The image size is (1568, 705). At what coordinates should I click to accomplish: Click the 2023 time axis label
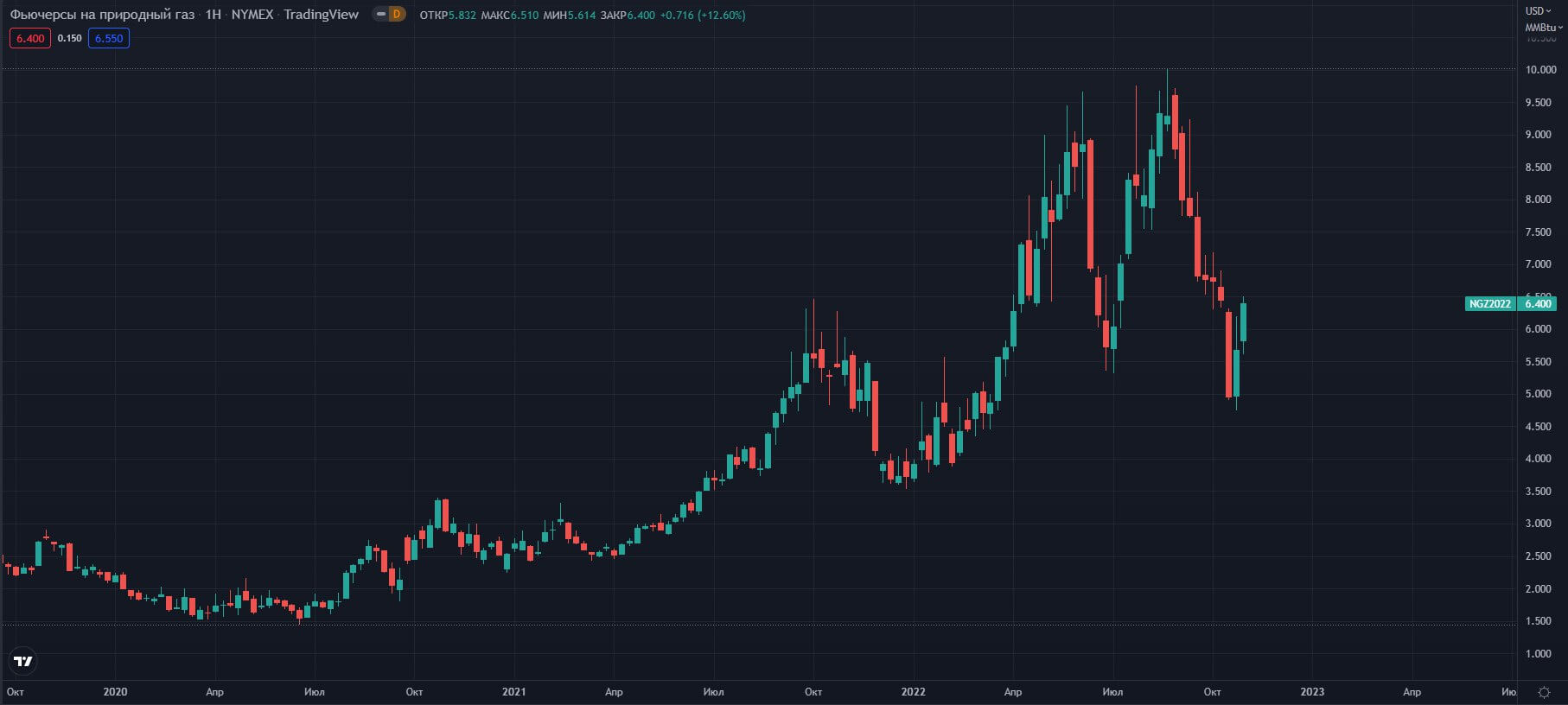click(x=1312, y=692)
